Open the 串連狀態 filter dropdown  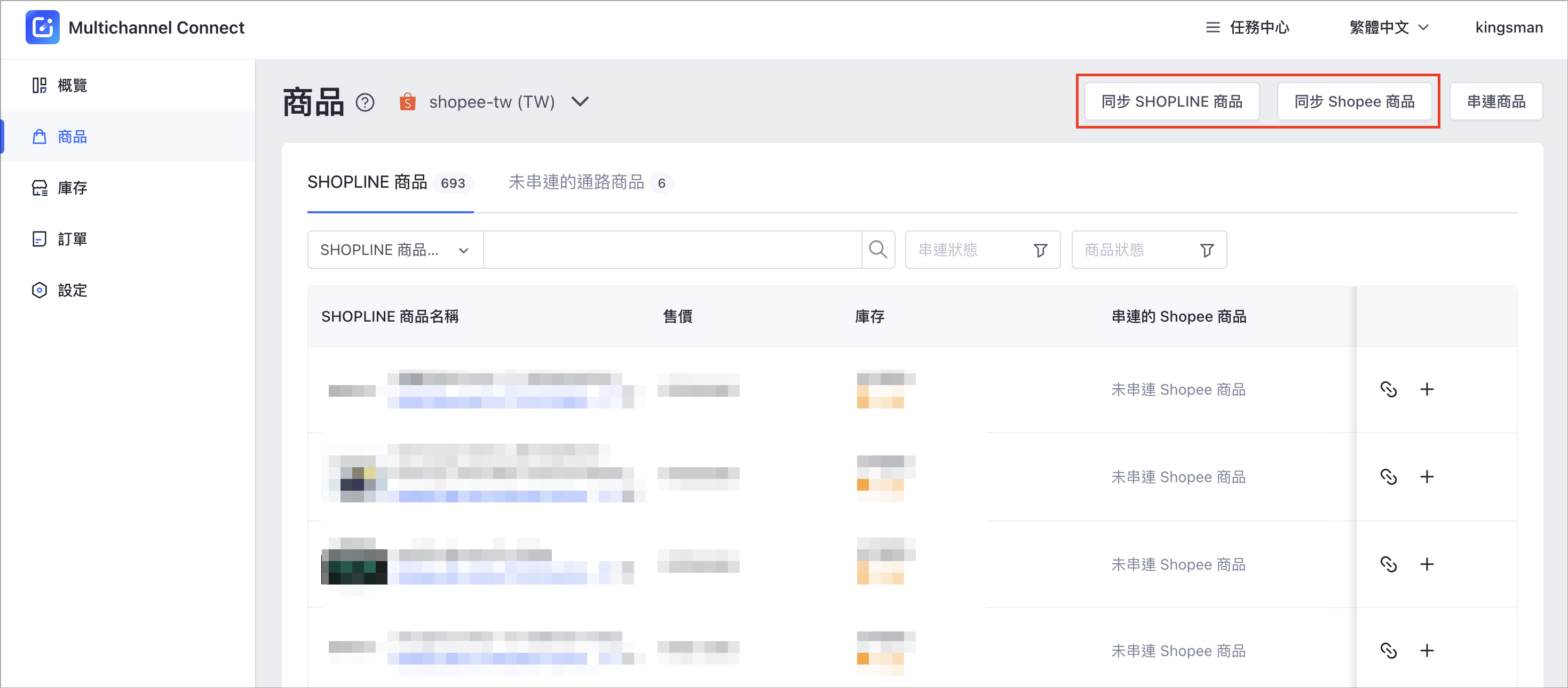click(983, 250)
